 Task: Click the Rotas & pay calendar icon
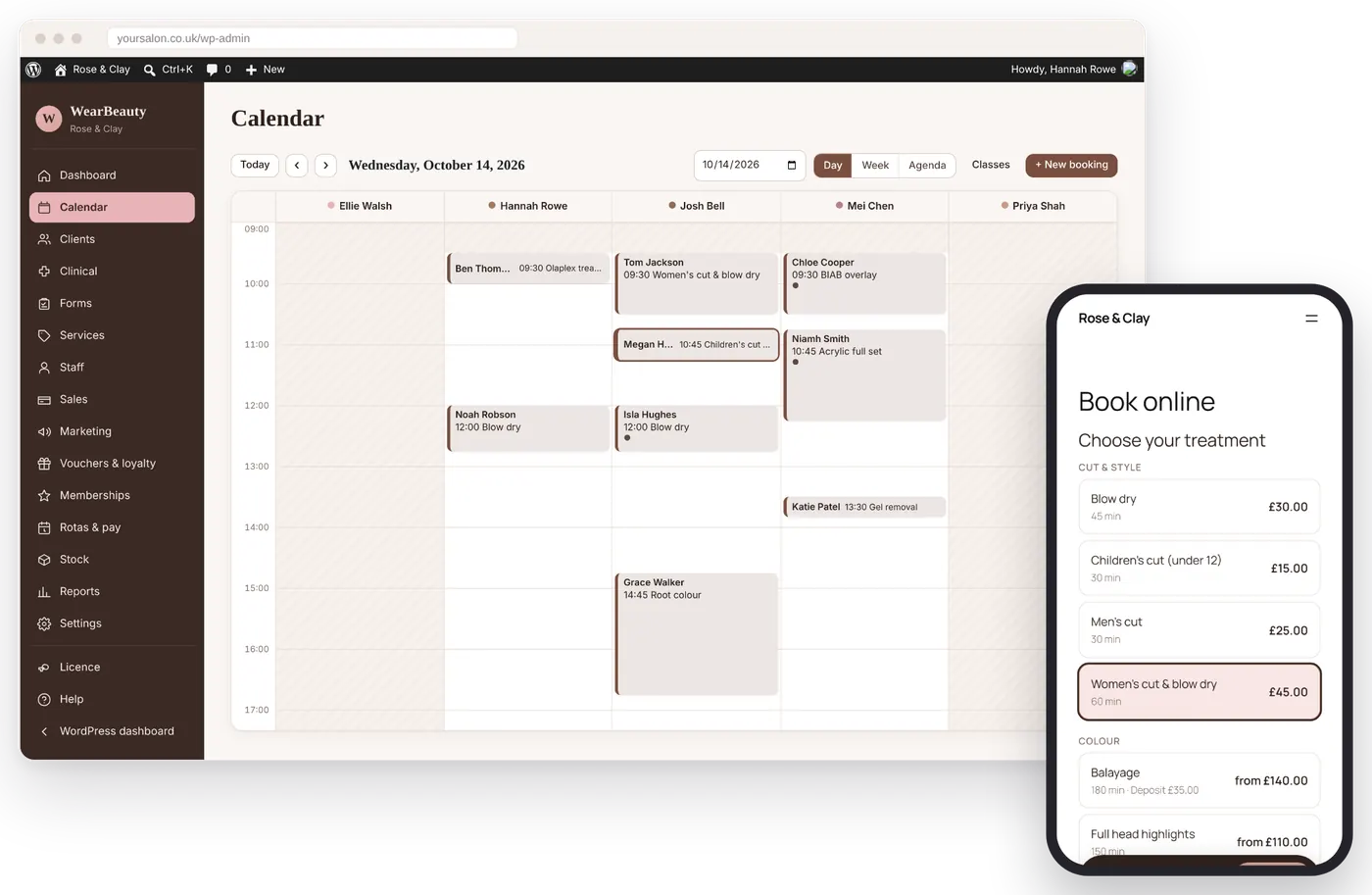click(x=44, y=527)
